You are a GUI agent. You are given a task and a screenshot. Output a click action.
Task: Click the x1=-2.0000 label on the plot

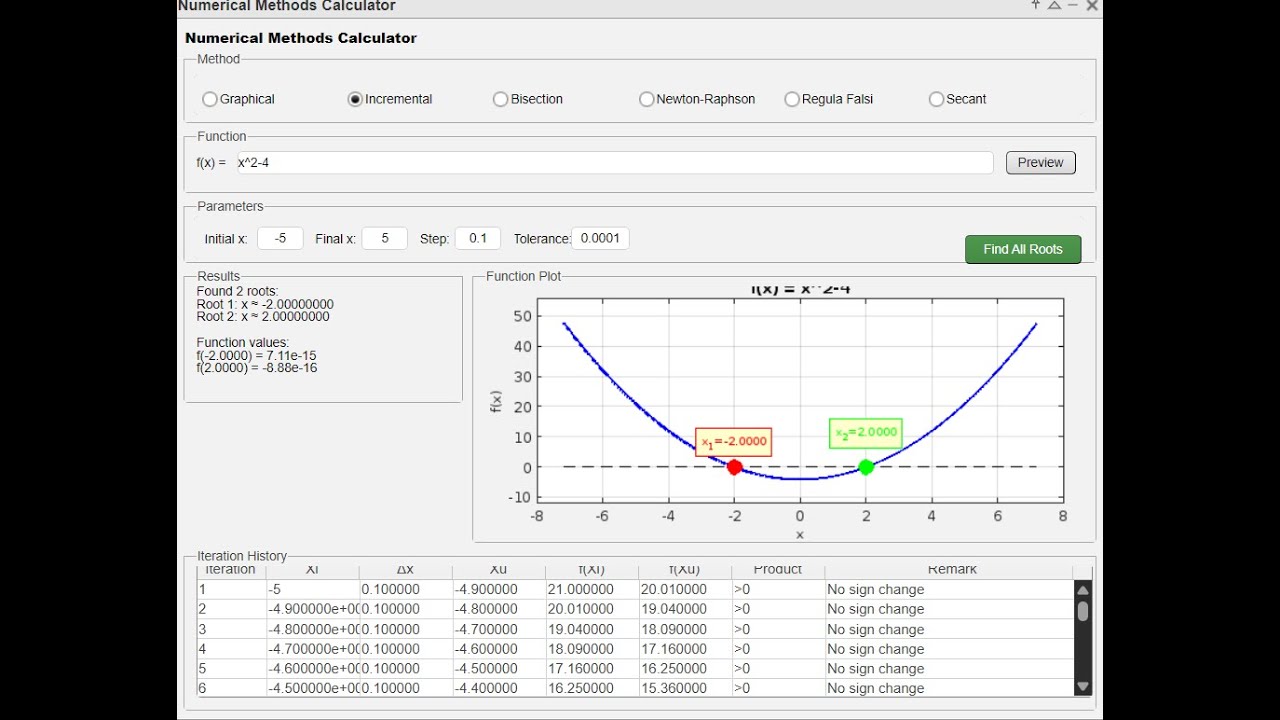pos(734,442)
